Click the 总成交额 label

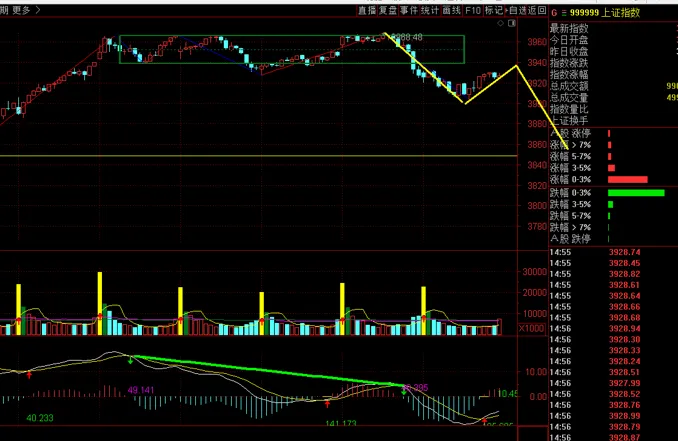[x=569, y=86]
